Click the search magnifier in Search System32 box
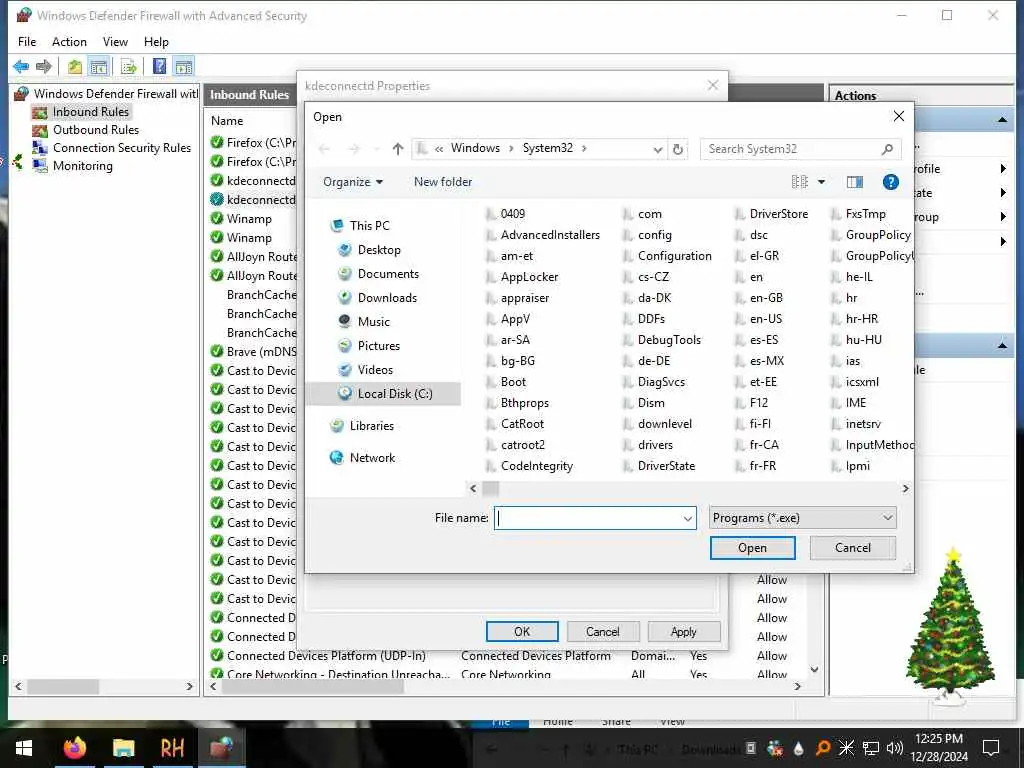Screen dimensions: 1024x768 [x=887, y=149]
